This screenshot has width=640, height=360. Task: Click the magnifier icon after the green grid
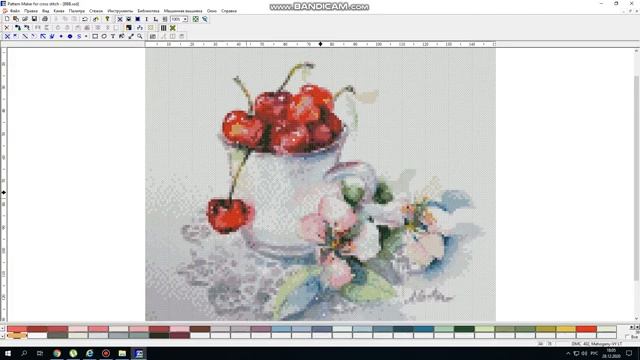pyautogui.click(x=204, y=19)
